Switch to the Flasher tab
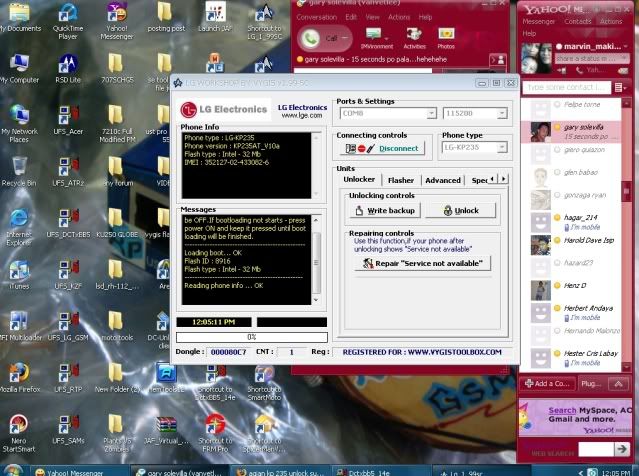Screen dimensions: 639x476 point(401,180)
